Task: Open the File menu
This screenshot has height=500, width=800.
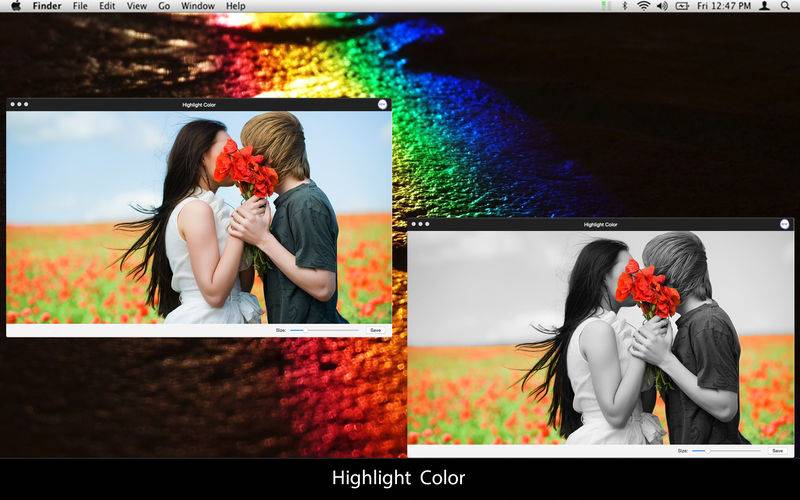Action: [x=80, y=6]
